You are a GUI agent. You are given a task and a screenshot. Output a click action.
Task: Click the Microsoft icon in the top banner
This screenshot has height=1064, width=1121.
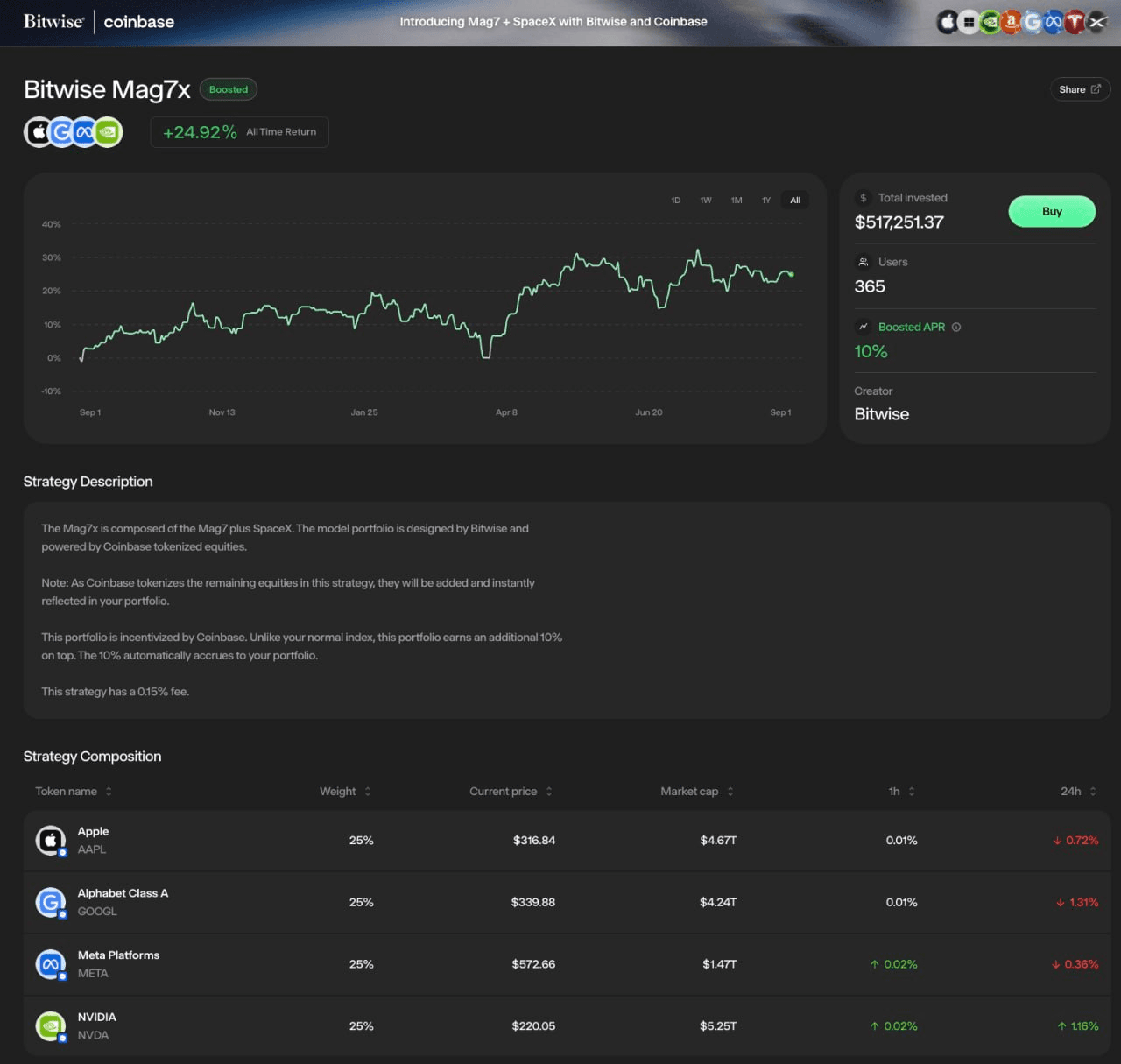tap(969, 22)
